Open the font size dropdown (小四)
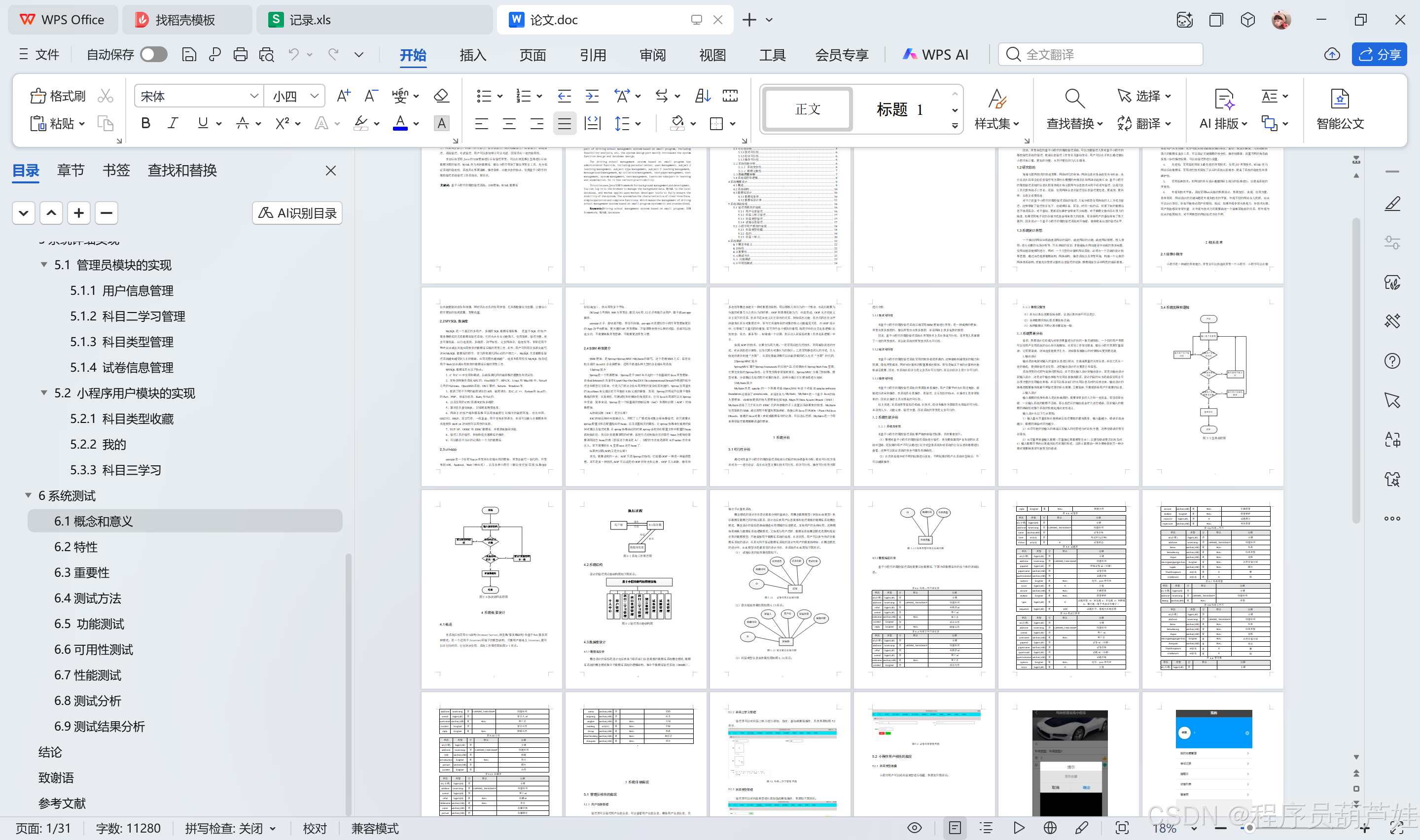 [315, 96]
